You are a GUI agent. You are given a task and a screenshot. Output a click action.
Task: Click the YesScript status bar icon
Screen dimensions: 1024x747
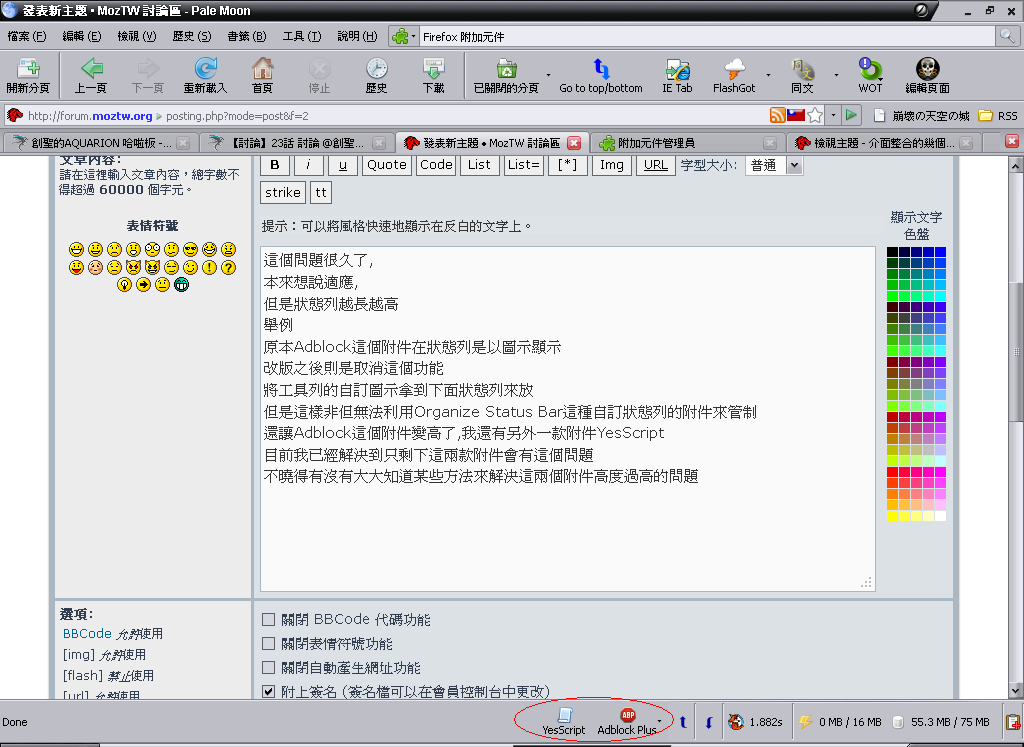point(563,720)
